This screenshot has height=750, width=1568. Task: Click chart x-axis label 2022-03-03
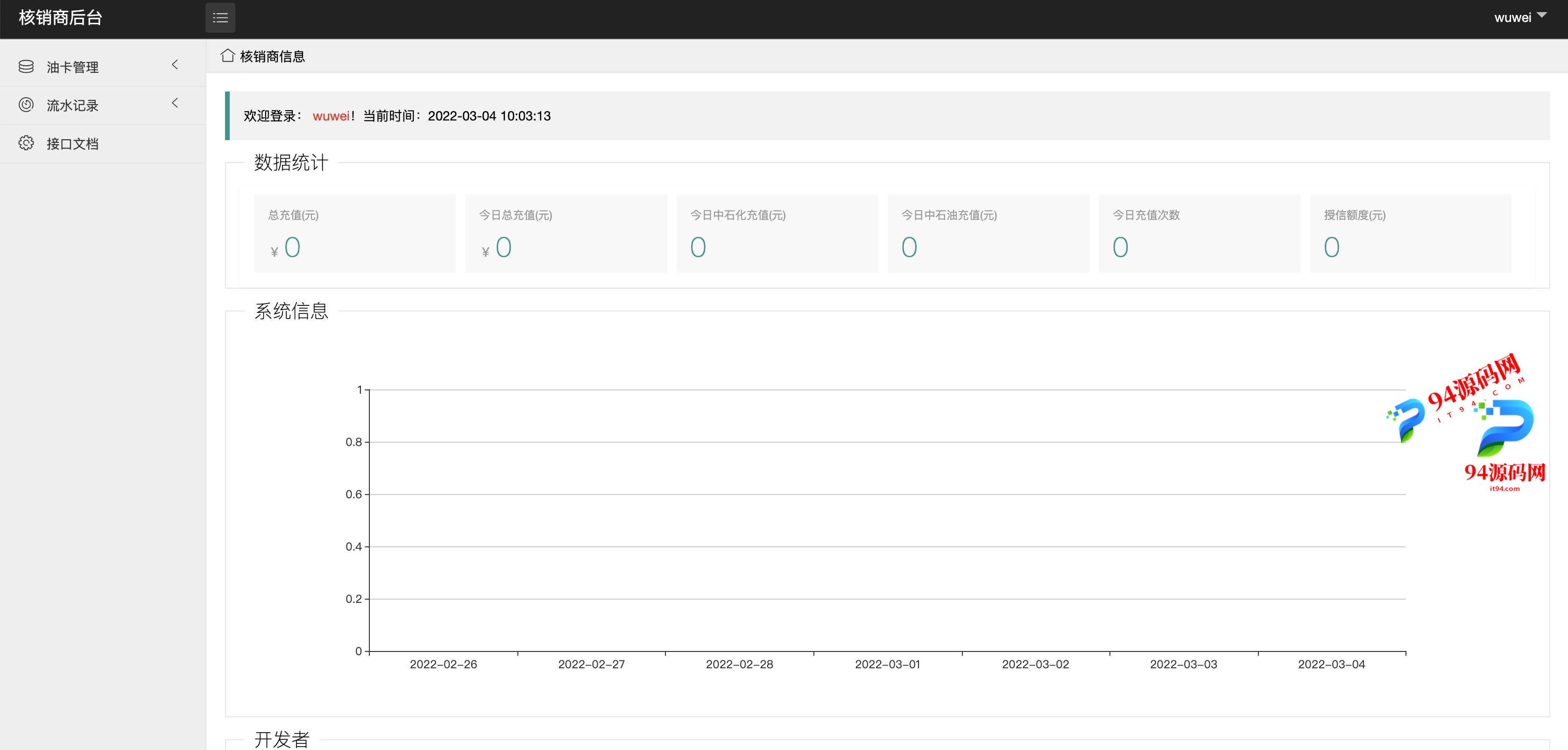[1183, 664]
